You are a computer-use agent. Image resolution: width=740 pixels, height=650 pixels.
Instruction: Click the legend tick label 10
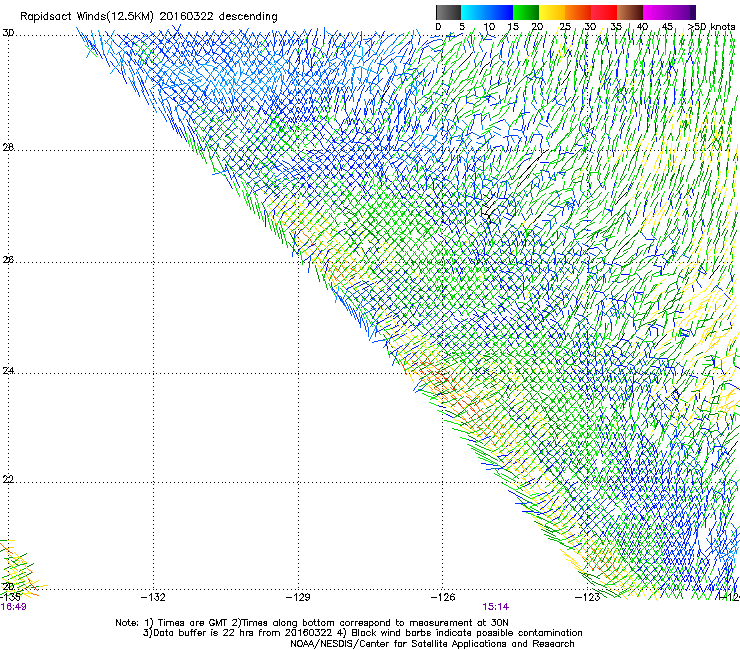pyautogui.click(x=489, y=27)
